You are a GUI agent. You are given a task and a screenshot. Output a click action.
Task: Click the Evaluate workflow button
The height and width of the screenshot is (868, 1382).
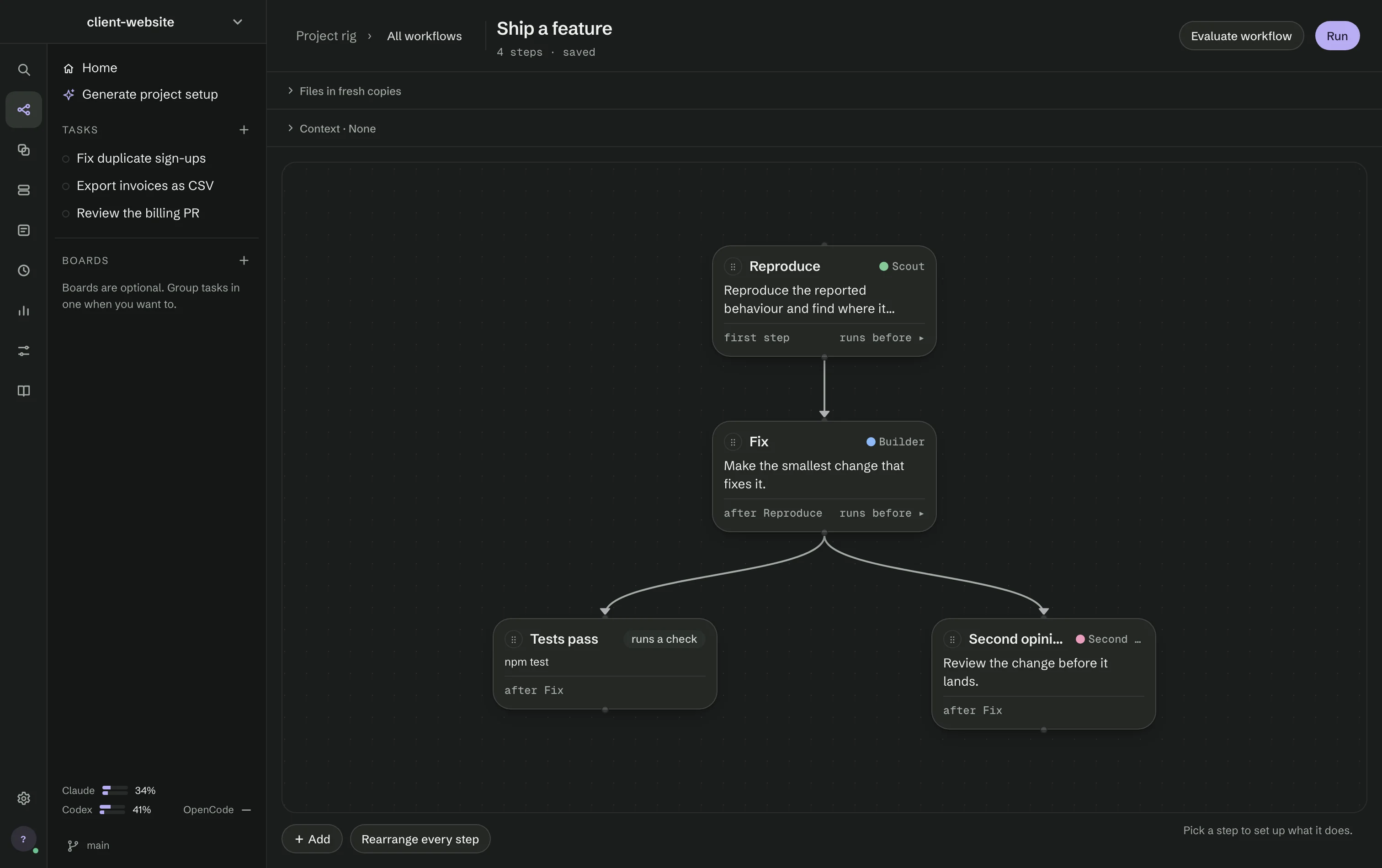1241,36
